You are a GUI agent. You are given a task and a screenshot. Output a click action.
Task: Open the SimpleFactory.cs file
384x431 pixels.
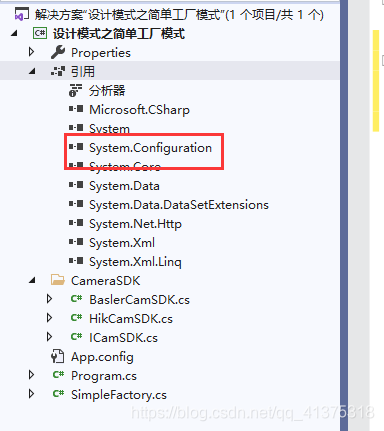pos(119,395)
